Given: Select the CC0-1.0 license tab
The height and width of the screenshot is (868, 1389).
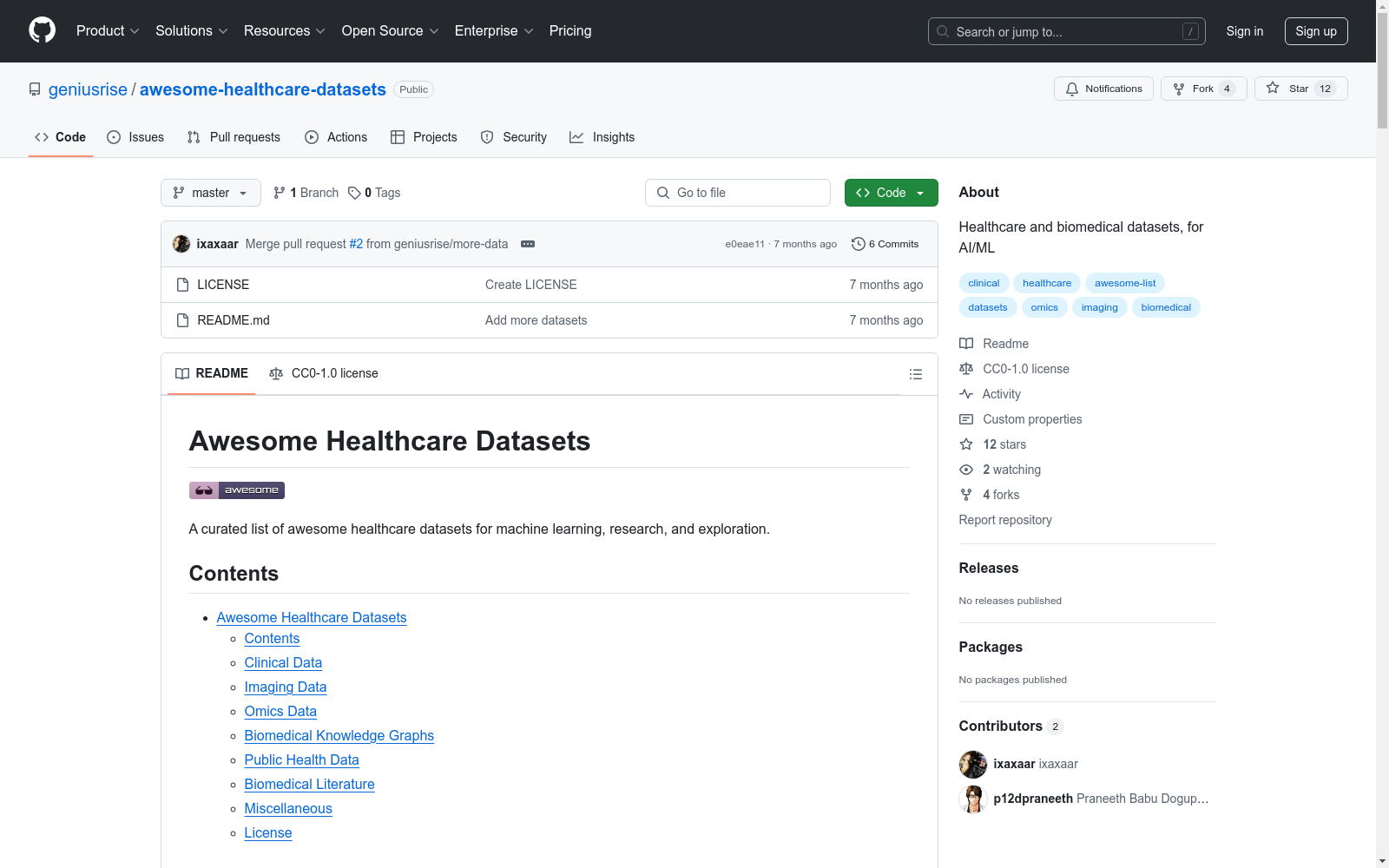Looking at the screenshot, I should 324,373.
